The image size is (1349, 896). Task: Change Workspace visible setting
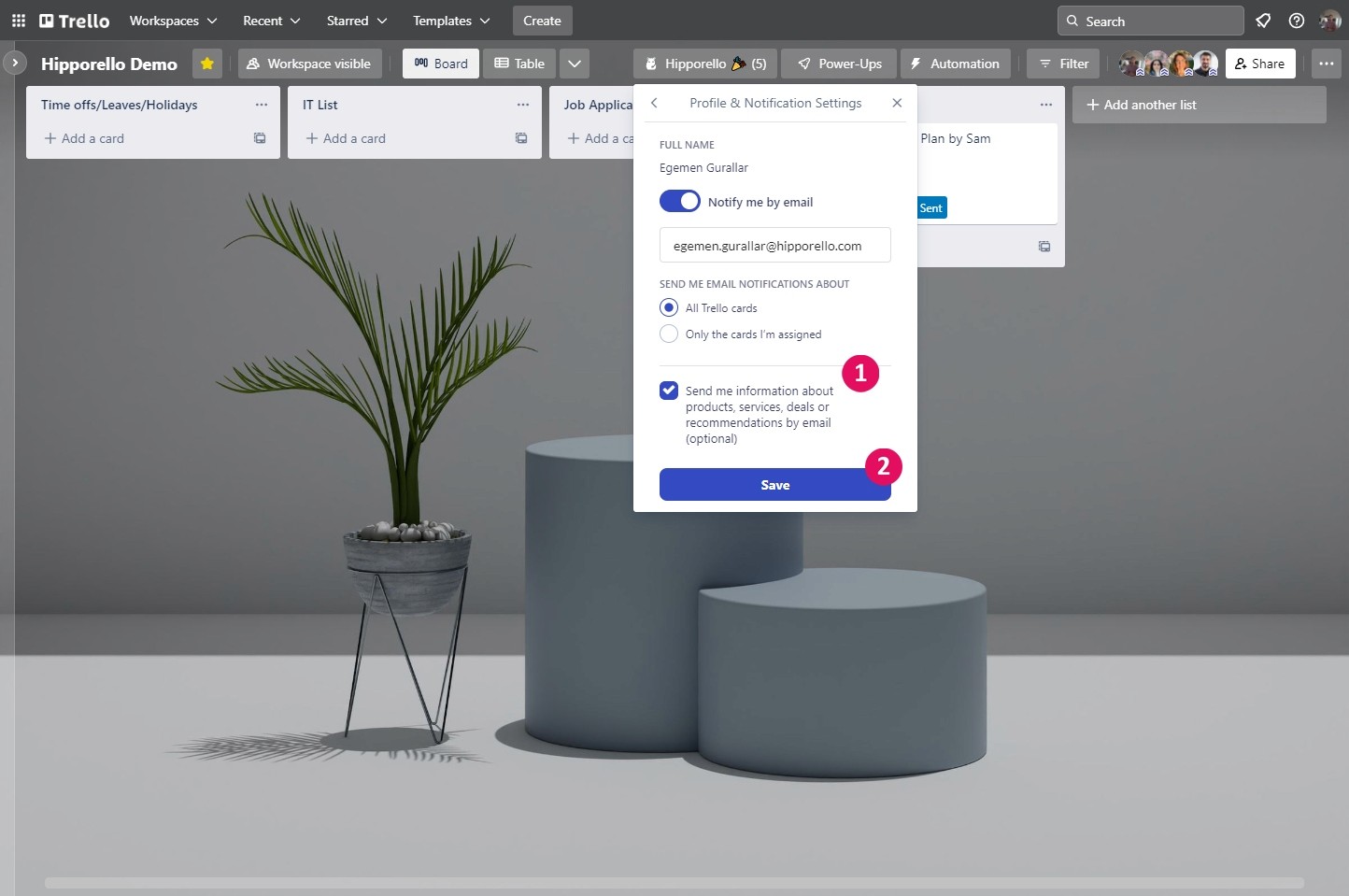309,64
